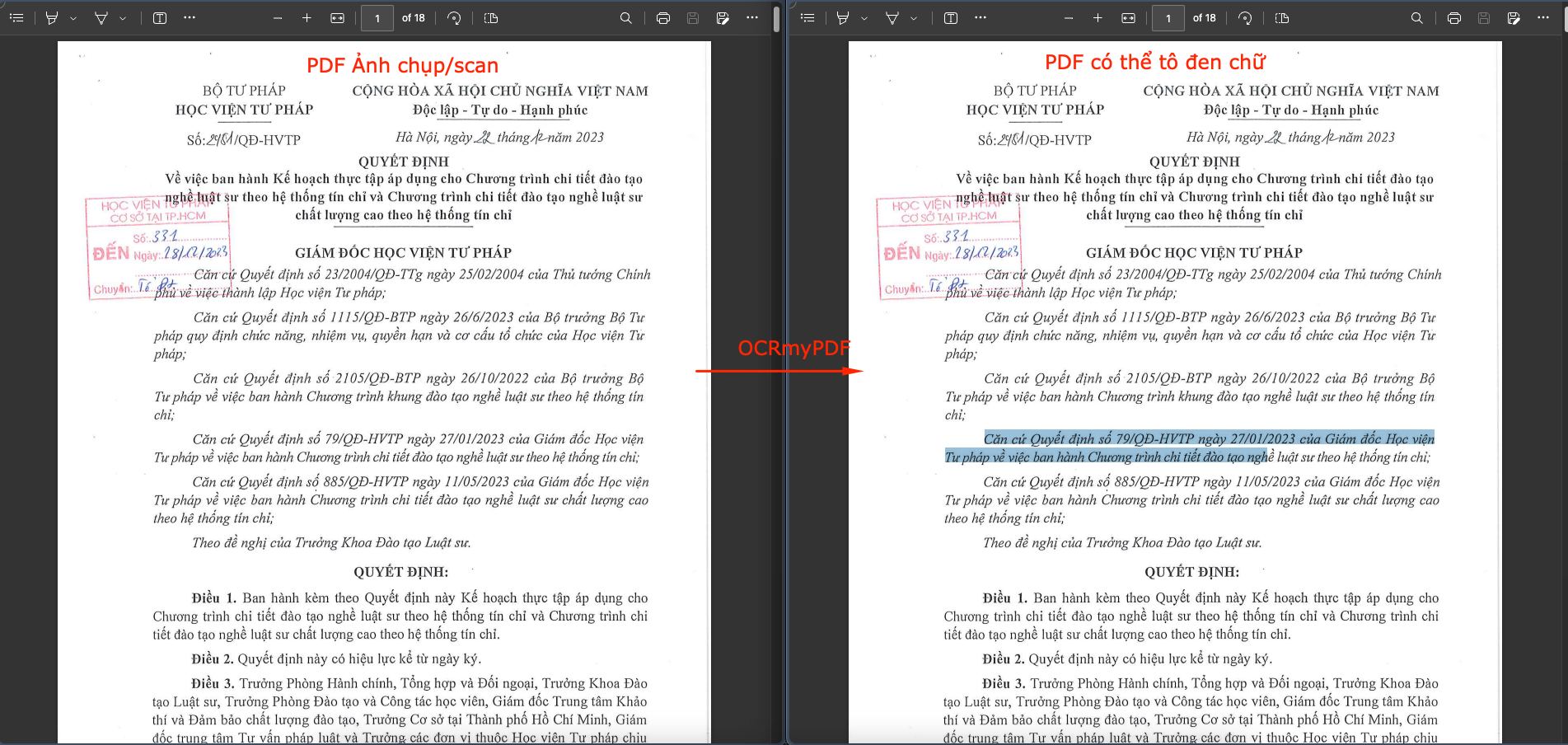This screenshot has width=1568, height=745.
Task: Open settings ellipsis at far right of left toolbar
Action: click(x=752, y=17)
